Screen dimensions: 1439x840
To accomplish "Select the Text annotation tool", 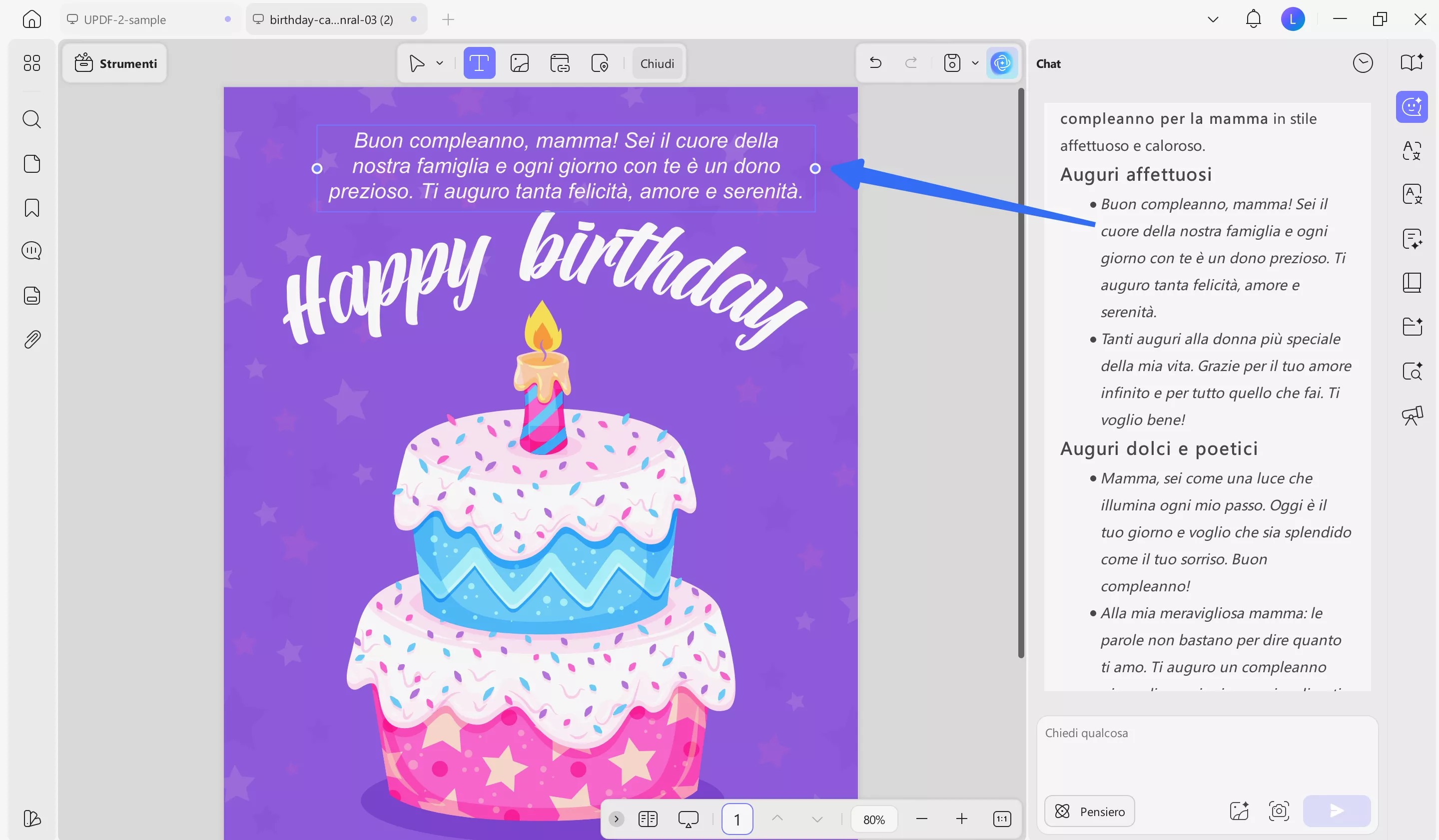I will tap(480, 63).
